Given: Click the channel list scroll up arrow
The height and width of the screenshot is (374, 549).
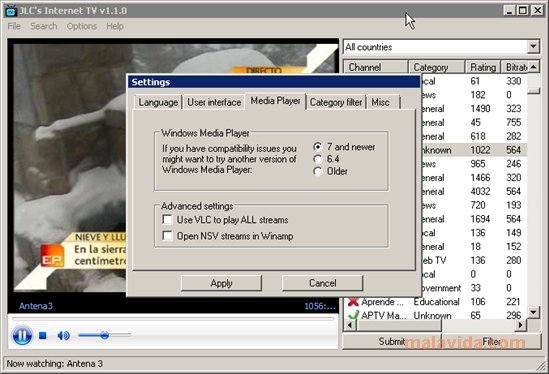Looking at the screenshot, I should pos(533,67).
